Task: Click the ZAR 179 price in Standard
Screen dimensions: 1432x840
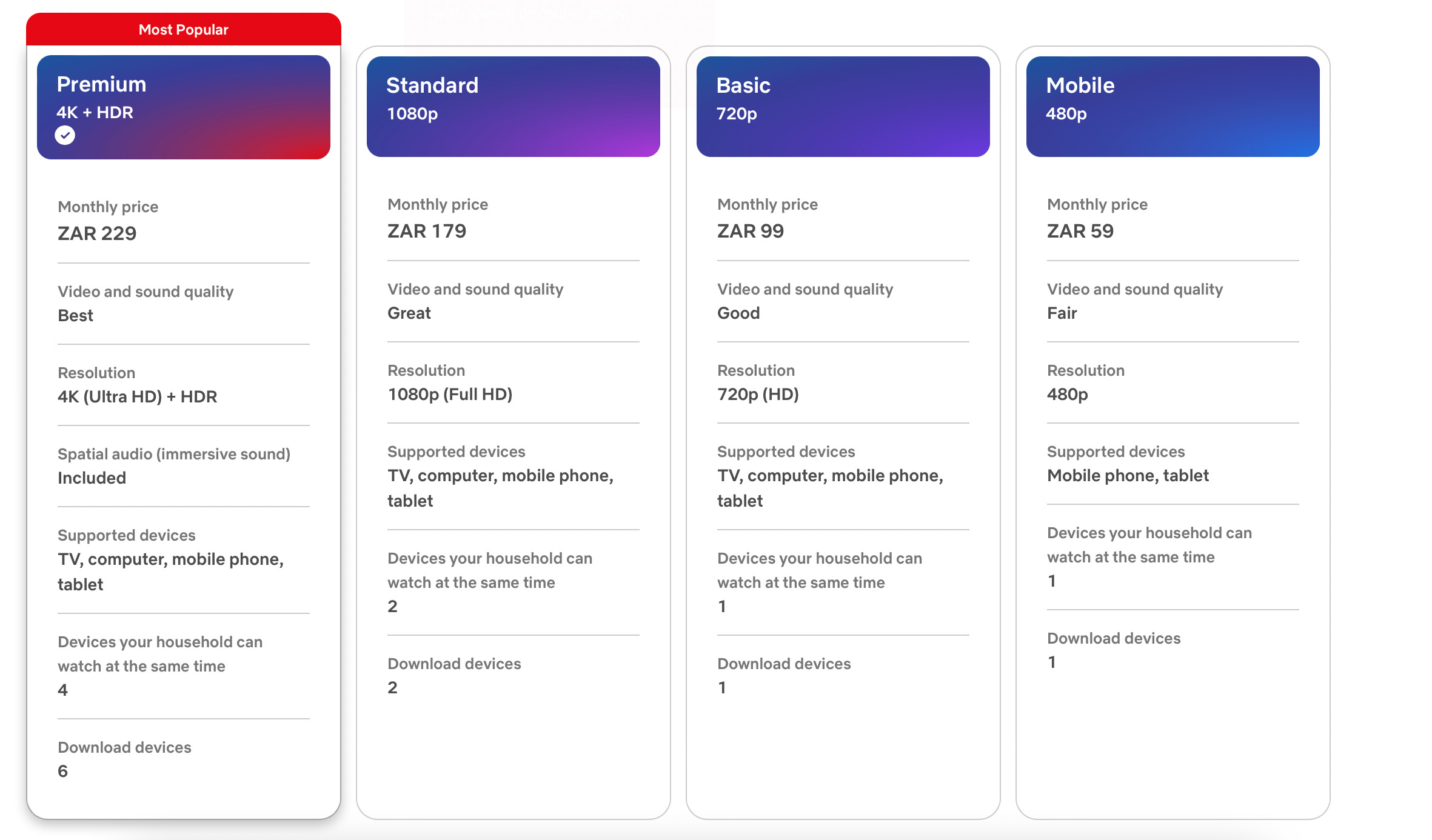Action: pos(427,231)
